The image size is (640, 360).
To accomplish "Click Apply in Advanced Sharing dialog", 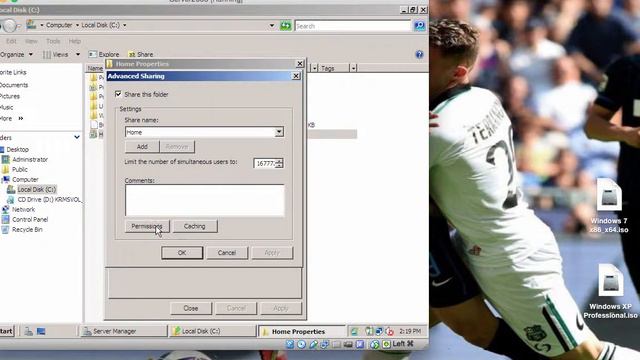I will point(272,253).
